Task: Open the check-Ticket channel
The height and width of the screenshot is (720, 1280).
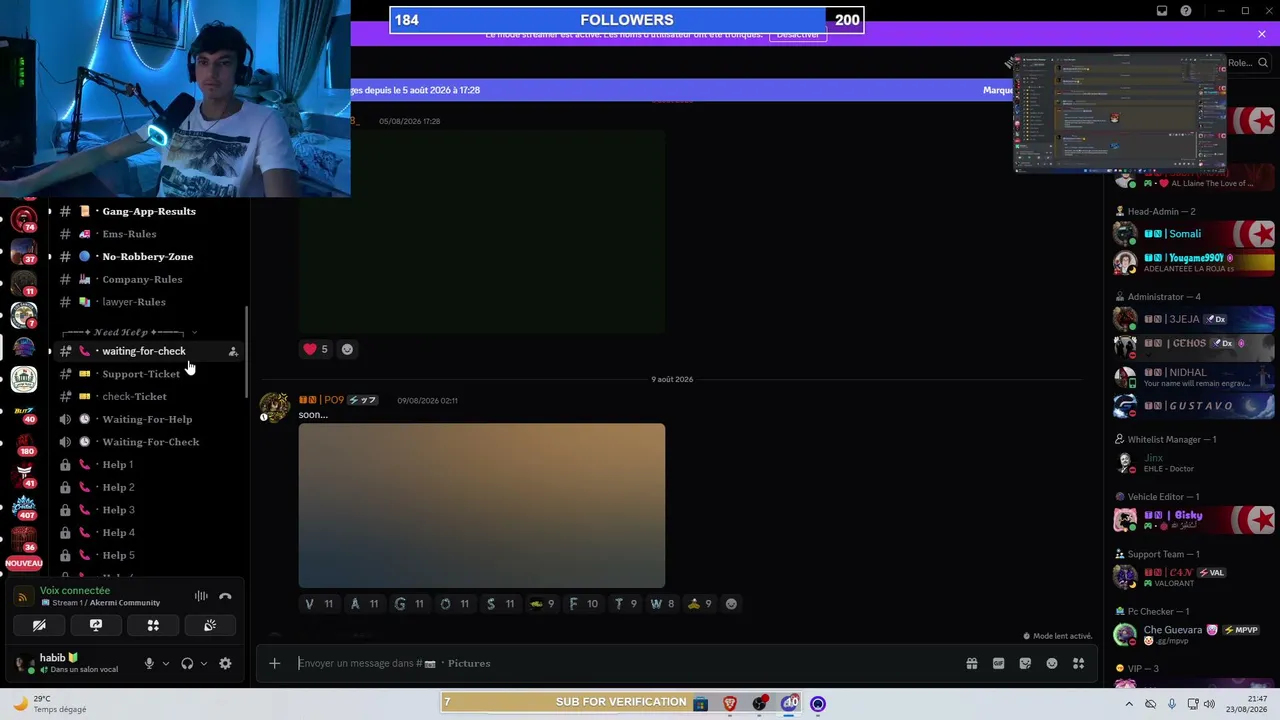Action: point(148,397)
